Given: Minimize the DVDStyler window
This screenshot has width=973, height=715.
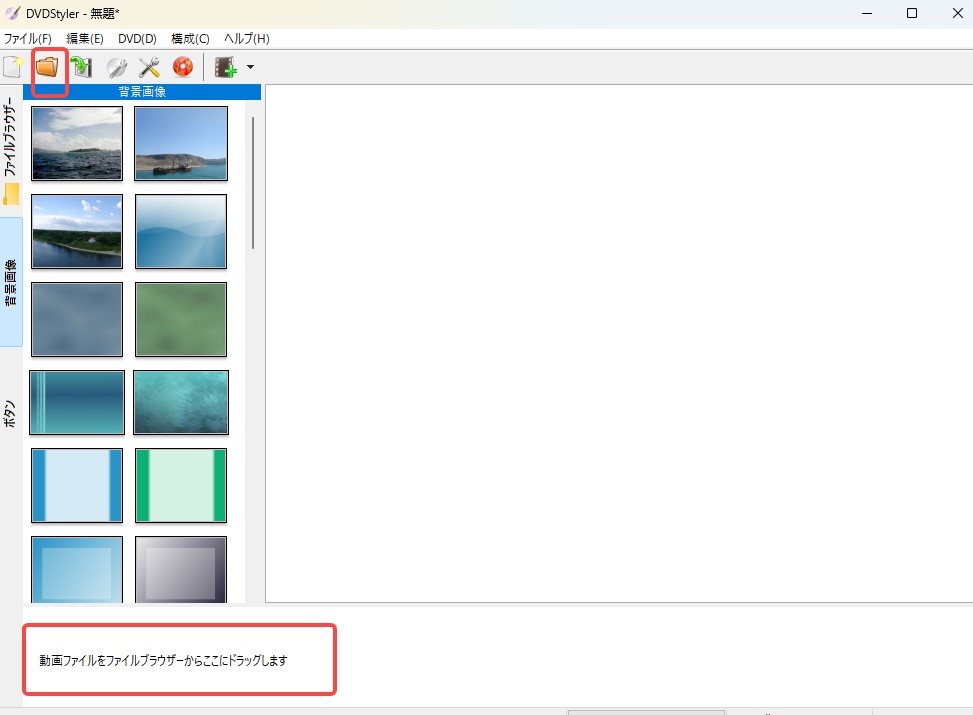Looking at the screenshot, I should click(x=867, y=13).
